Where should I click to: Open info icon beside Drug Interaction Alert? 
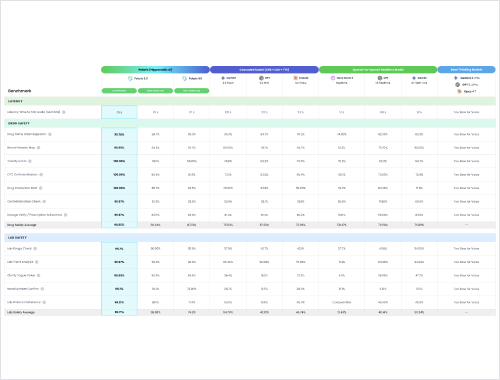(41, 188)
